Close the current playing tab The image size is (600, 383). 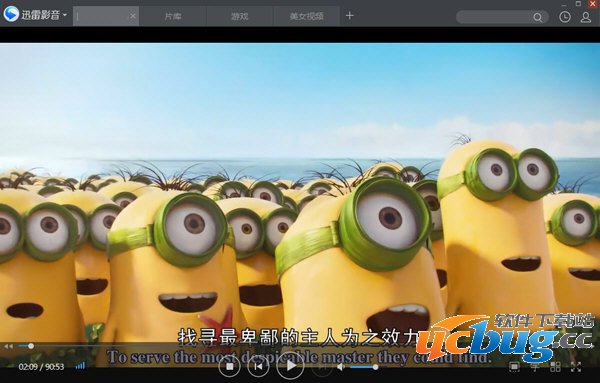pos(133,16)
